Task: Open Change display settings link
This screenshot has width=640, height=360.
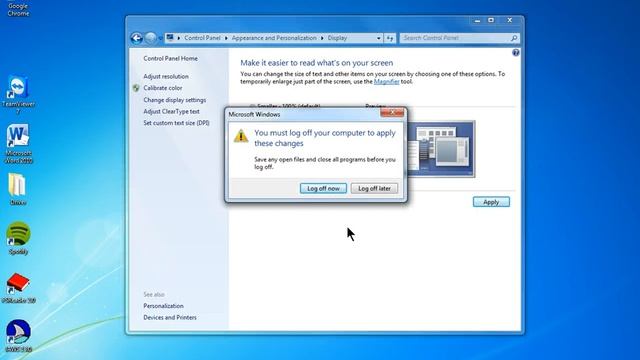Action: point(174,100)
